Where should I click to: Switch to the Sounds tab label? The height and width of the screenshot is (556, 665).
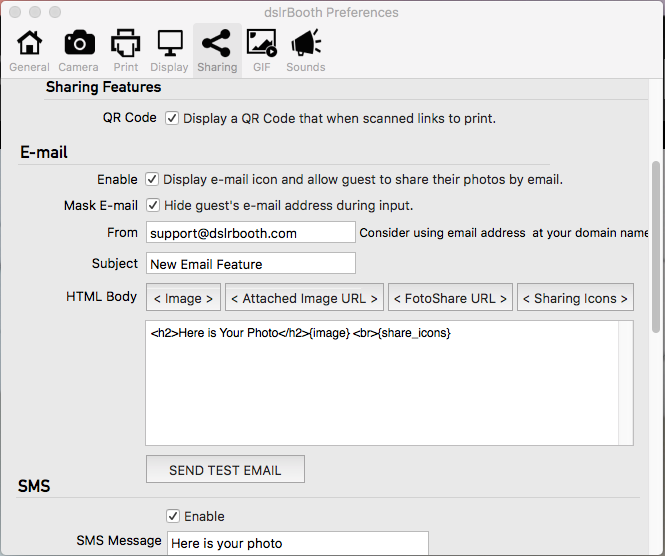[x=306, y=67]
